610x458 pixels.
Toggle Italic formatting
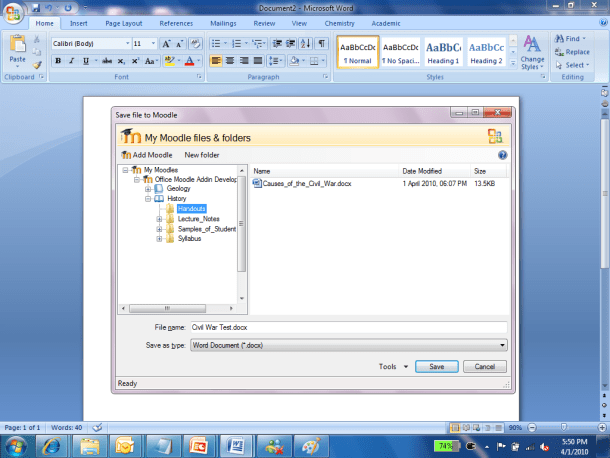(x=72, y=61)
